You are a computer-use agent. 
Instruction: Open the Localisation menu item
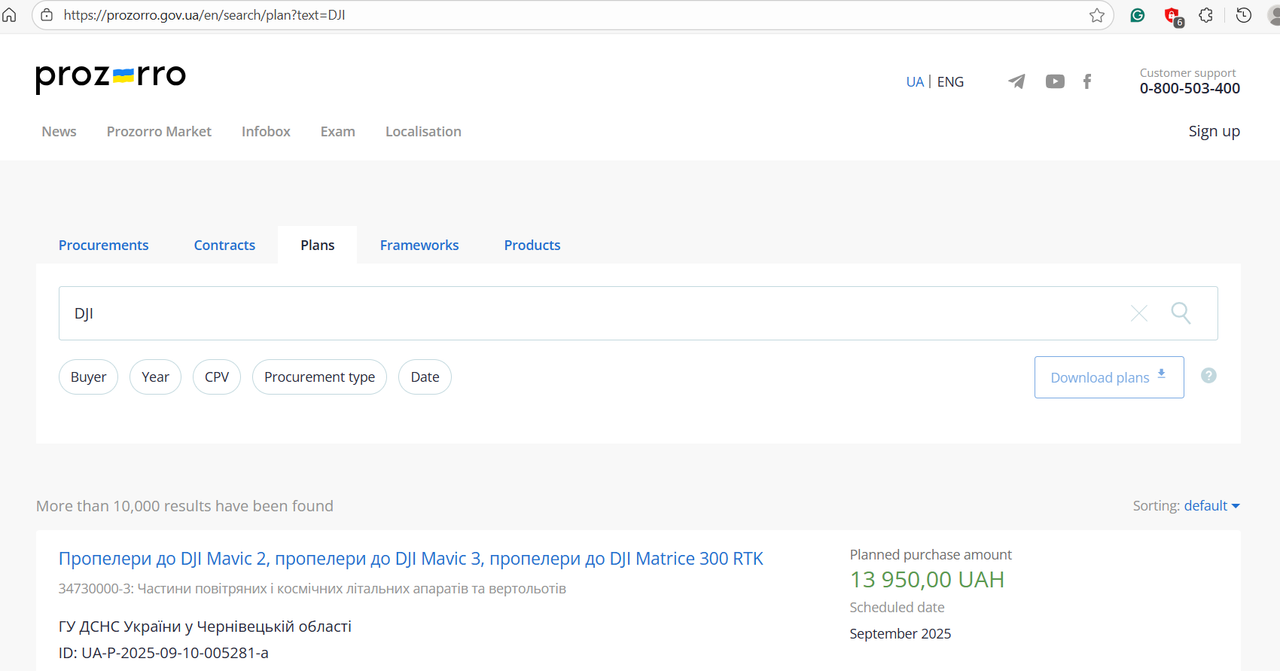click(423, 131)
